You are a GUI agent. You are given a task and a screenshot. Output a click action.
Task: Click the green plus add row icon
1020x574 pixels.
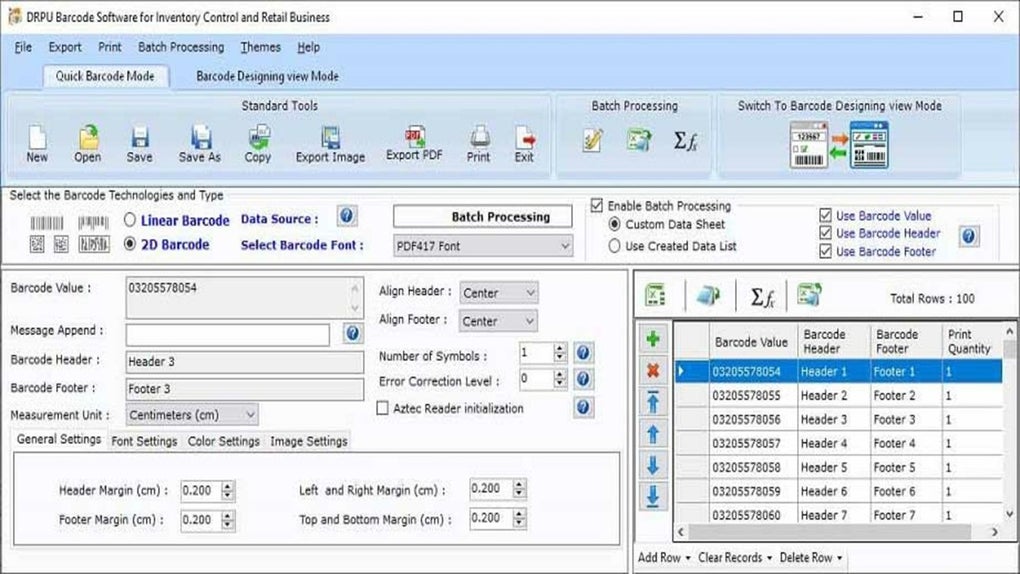[653, 339]
